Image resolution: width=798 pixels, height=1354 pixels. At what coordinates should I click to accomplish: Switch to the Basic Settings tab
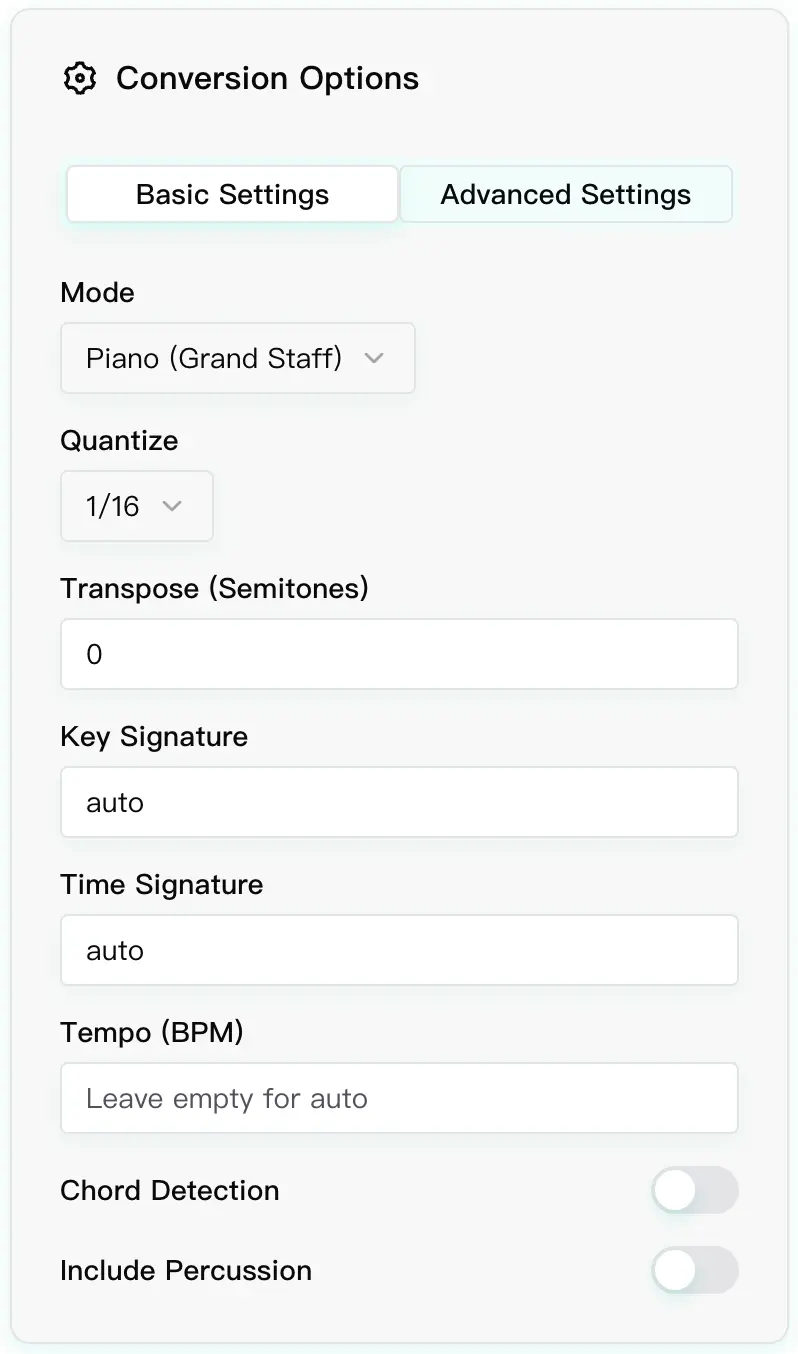tap(232, 194)
